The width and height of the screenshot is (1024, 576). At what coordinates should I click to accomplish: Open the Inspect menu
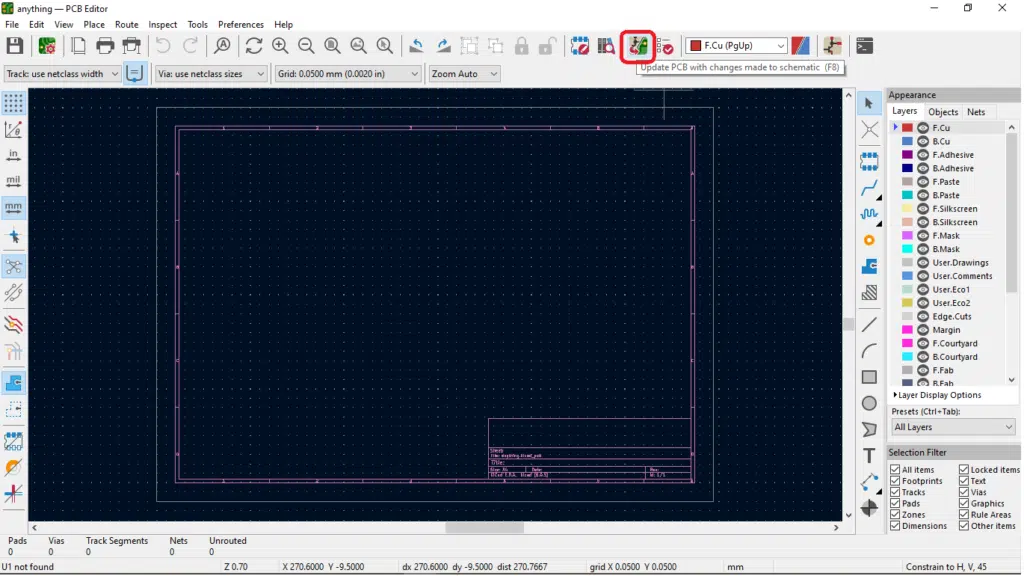pyautogui.click(x=163, y=24)
